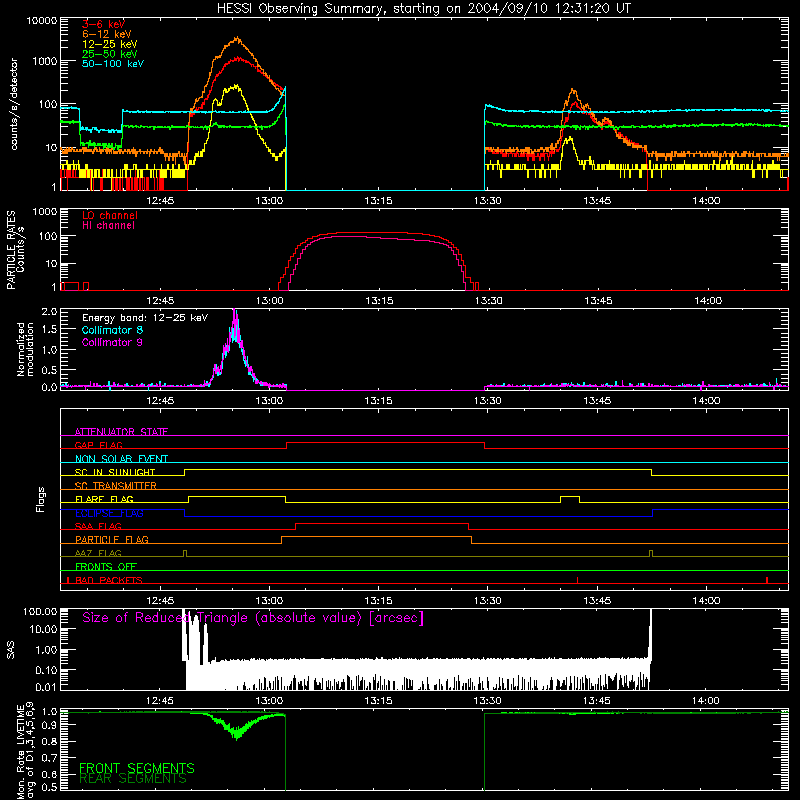Select the NON_SOLAR_EVENT flag label
Image resolution: width=800 pixels, height=800 pixels.
click(121, 459)
